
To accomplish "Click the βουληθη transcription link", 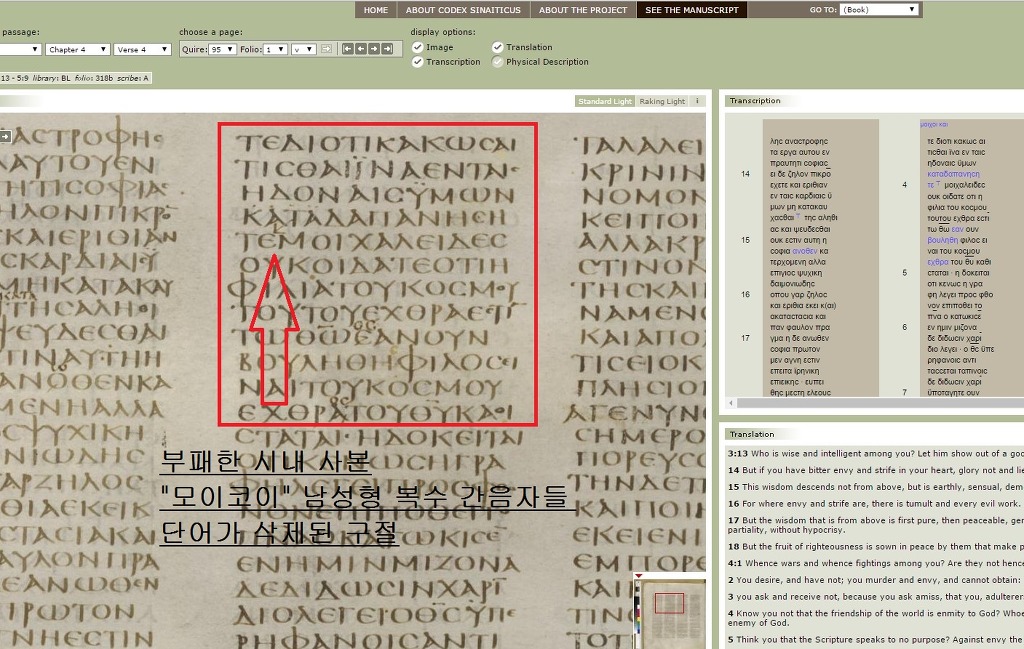I will click(942, 240).
